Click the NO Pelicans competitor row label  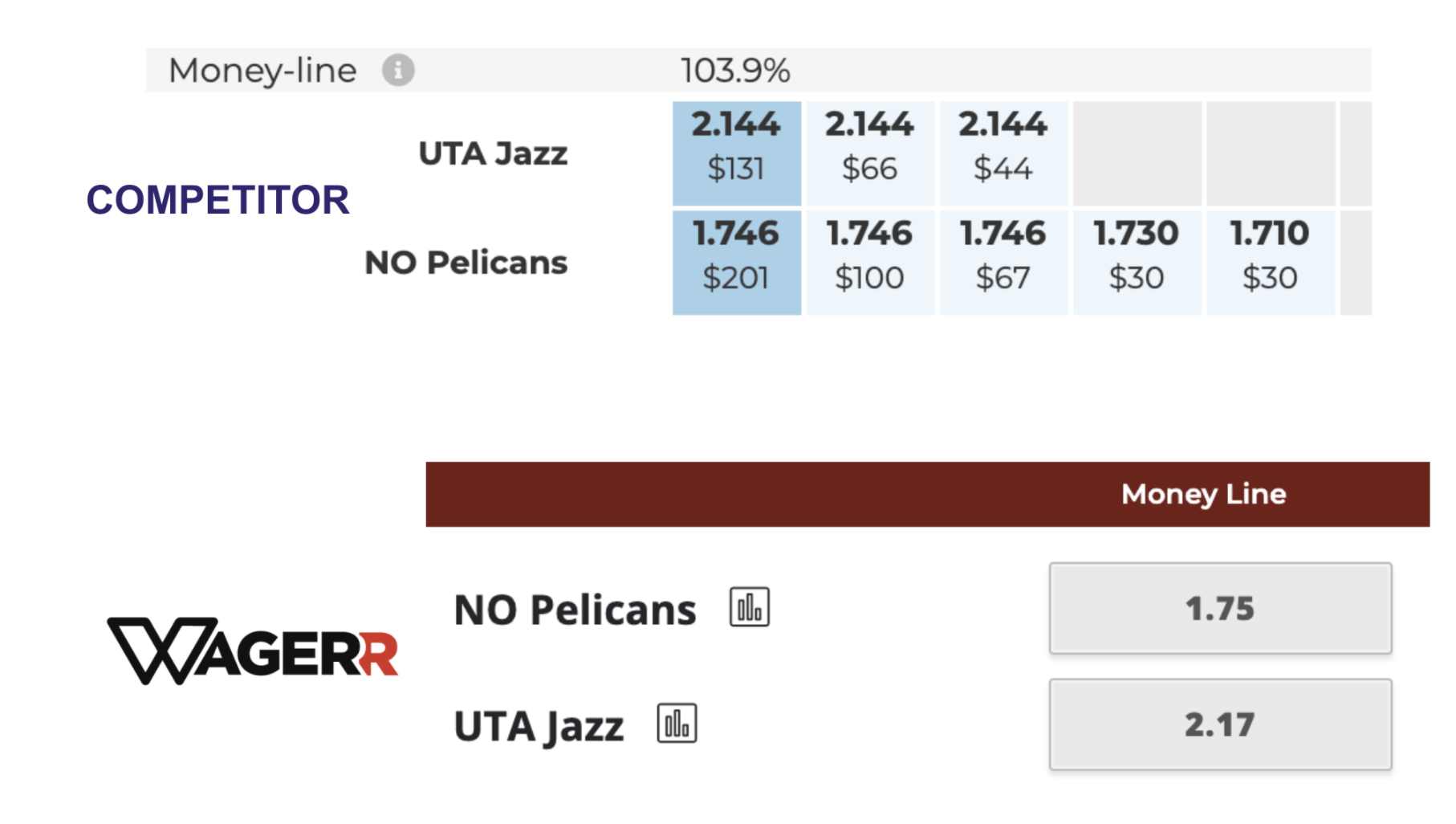coord(466,263)
